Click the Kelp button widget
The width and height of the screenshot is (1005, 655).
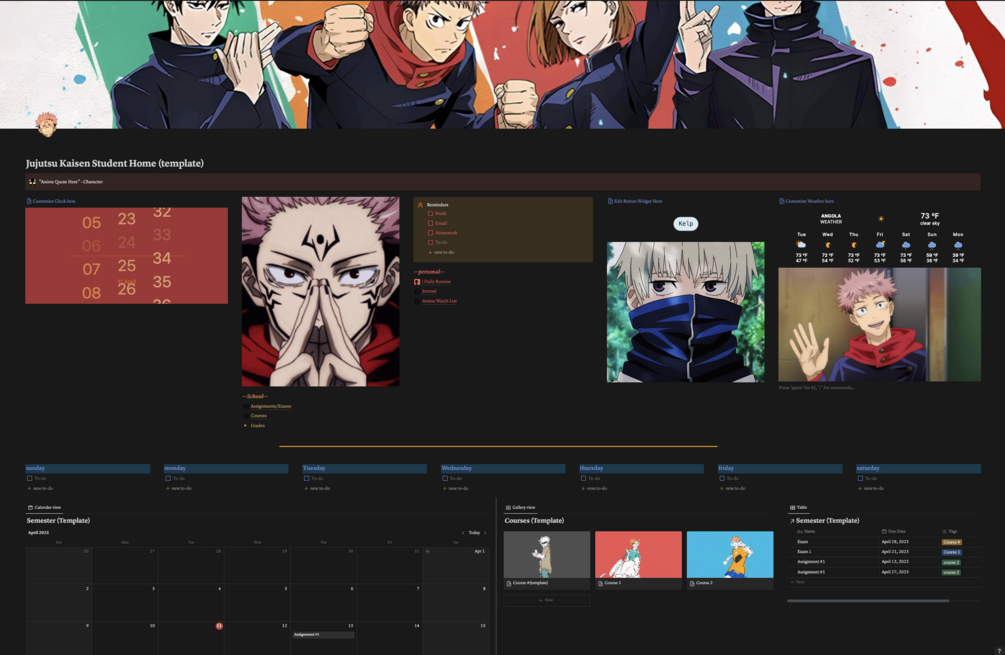pos(686,224)
